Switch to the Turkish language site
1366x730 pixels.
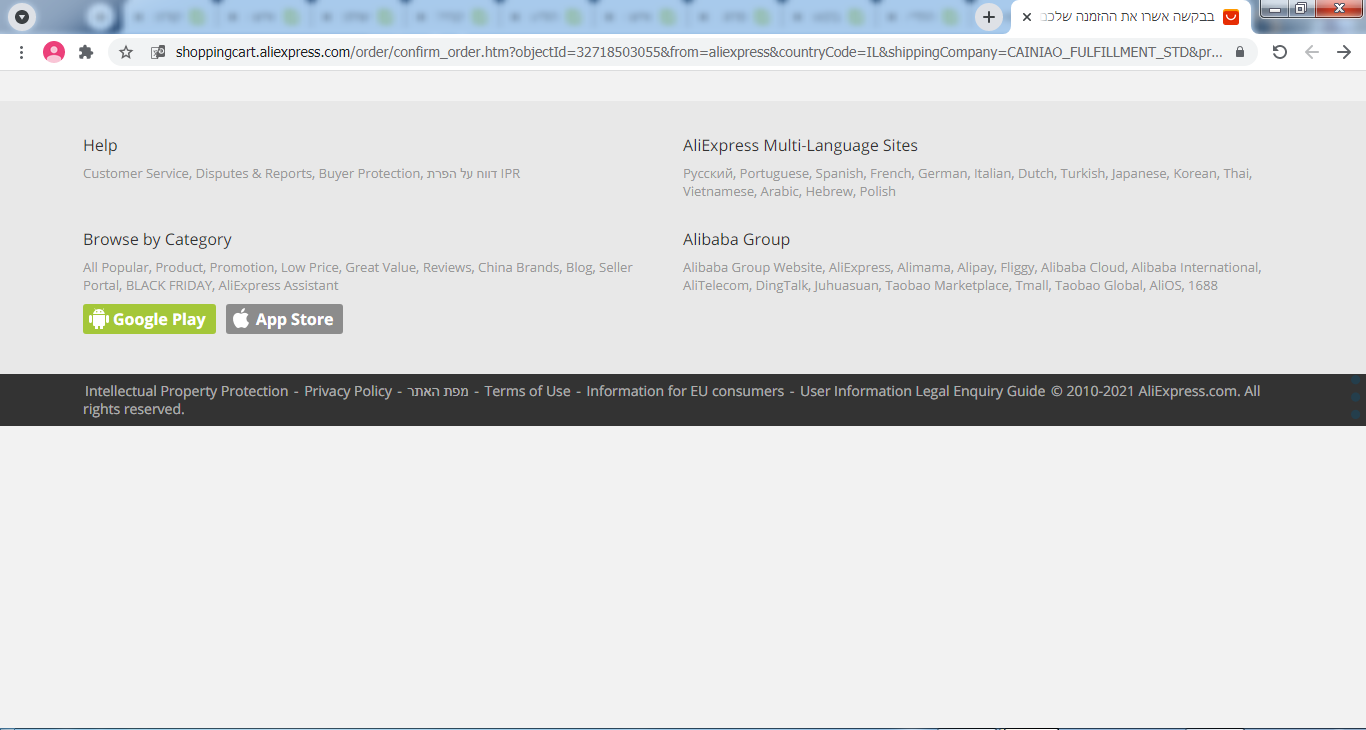click(x=1083, y=173)
